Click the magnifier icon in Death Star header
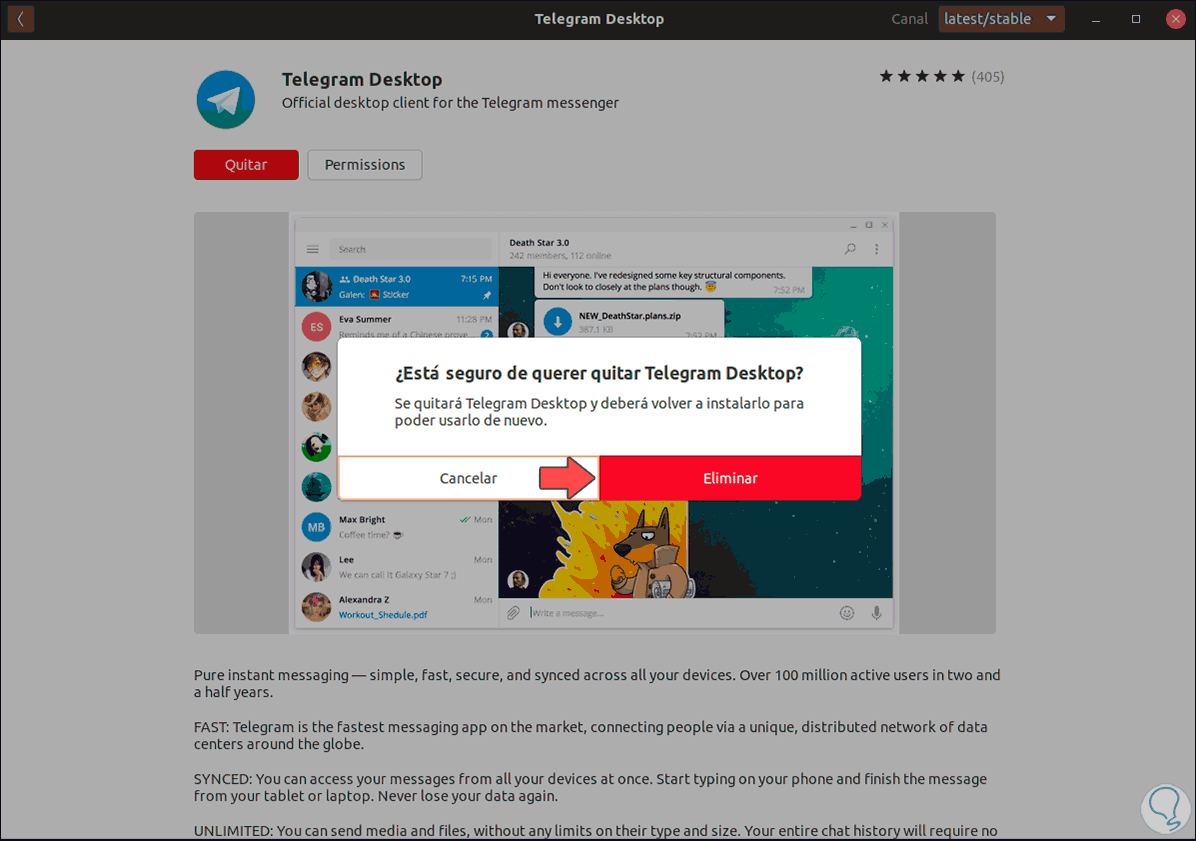 pyautogui.click(x=850, y=249)
